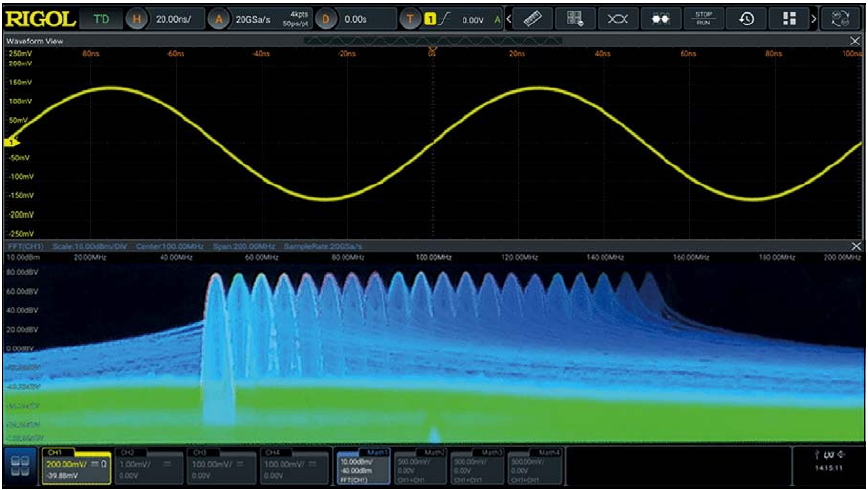Open the history clock icon

tap(746, 18)
